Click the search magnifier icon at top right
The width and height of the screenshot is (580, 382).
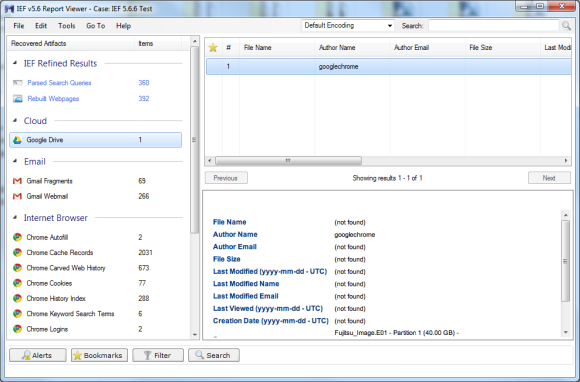click(566, 26)
